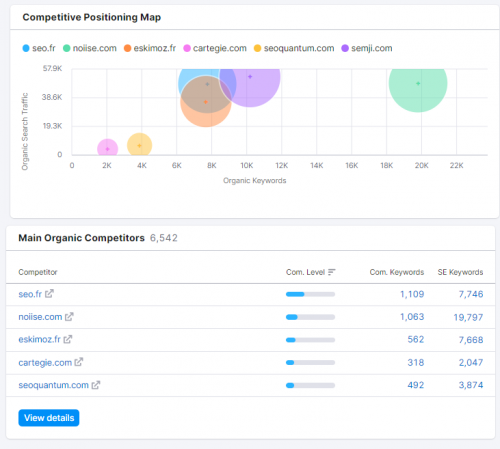
Task: Click the Competitor column header
Action: pyautogui.click(x=38, y=272)
